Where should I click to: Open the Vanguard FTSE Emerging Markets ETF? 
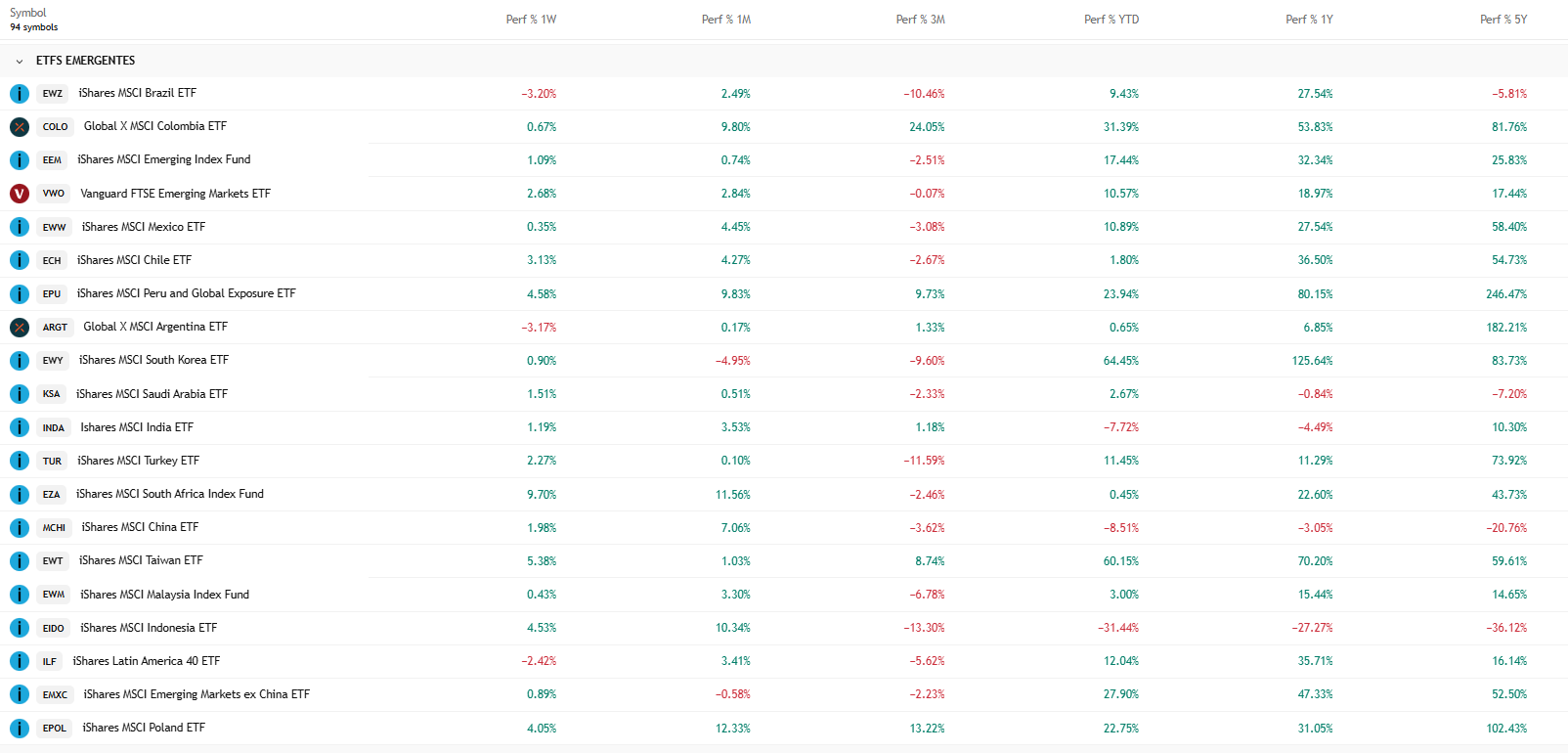(x=175, y=194)
